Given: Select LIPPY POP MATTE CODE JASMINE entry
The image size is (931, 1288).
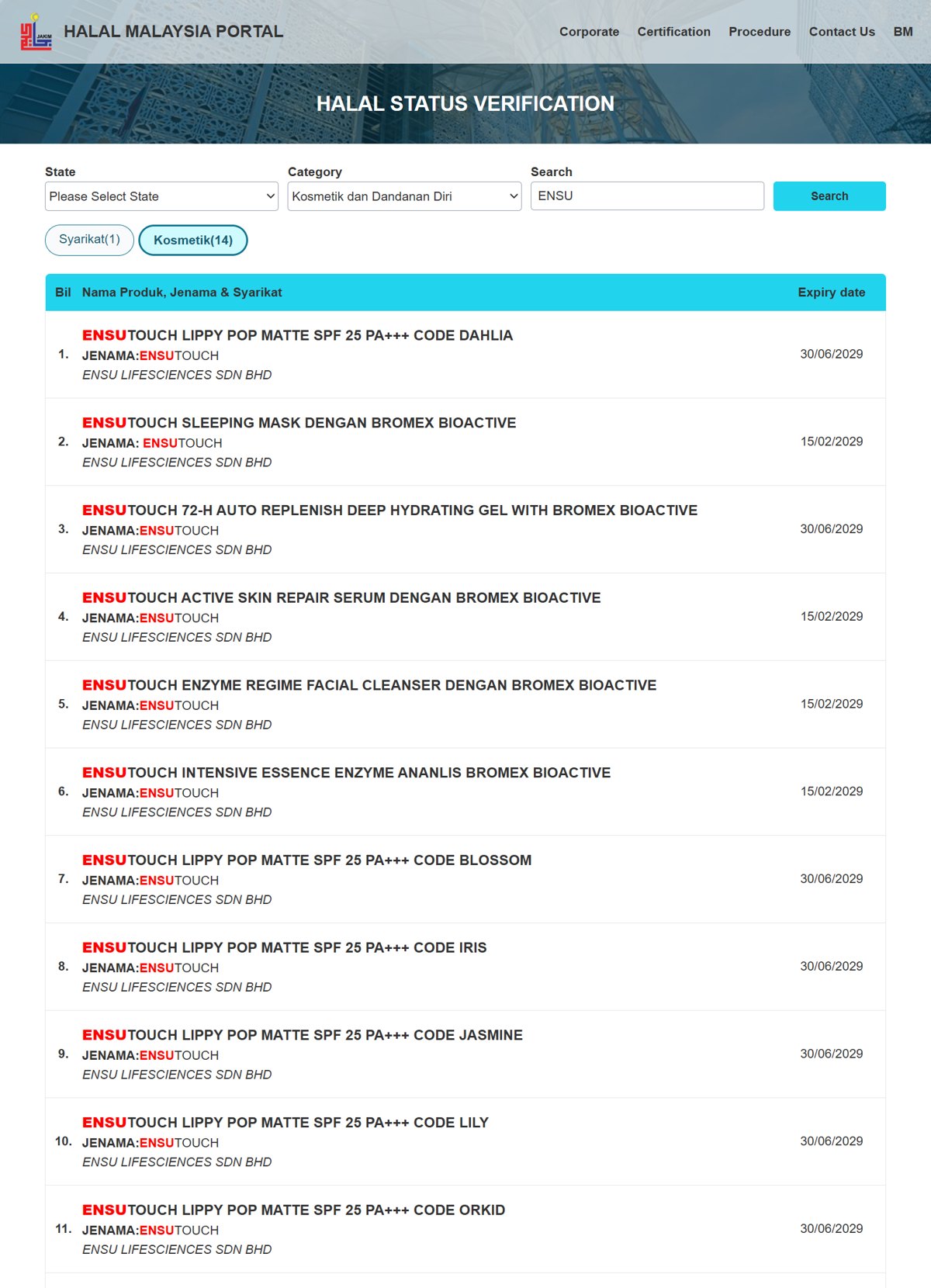Looking at the screenshot, I should click(x=303, y=1035).
